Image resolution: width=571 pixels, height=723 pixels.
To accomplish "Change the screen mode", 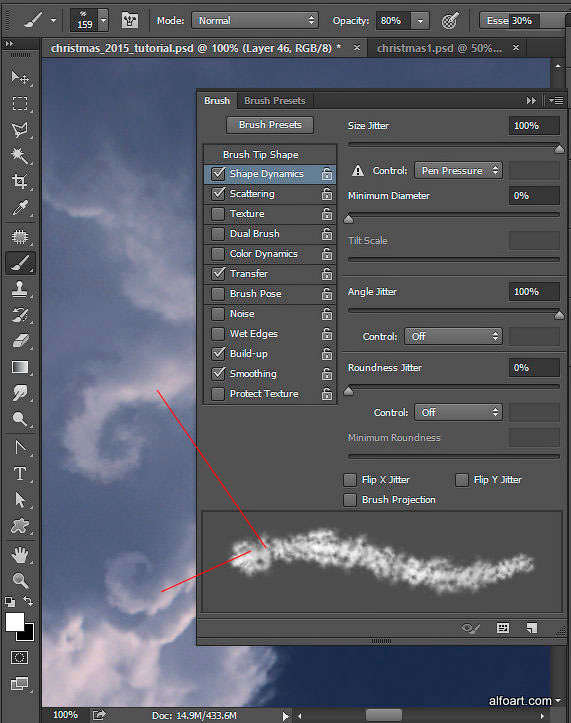I will click(19, 684).
